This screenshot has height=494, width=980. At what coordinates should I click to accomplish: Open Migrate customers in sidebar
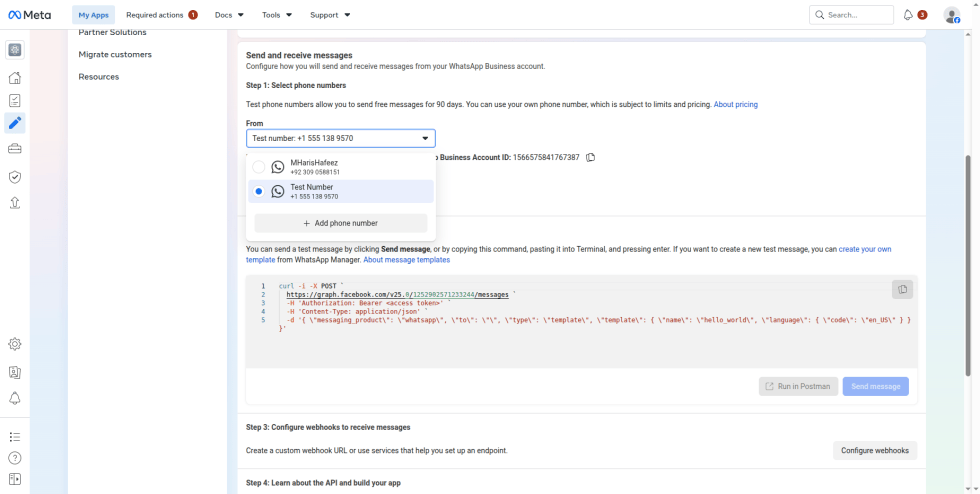(x=115, y=54)
